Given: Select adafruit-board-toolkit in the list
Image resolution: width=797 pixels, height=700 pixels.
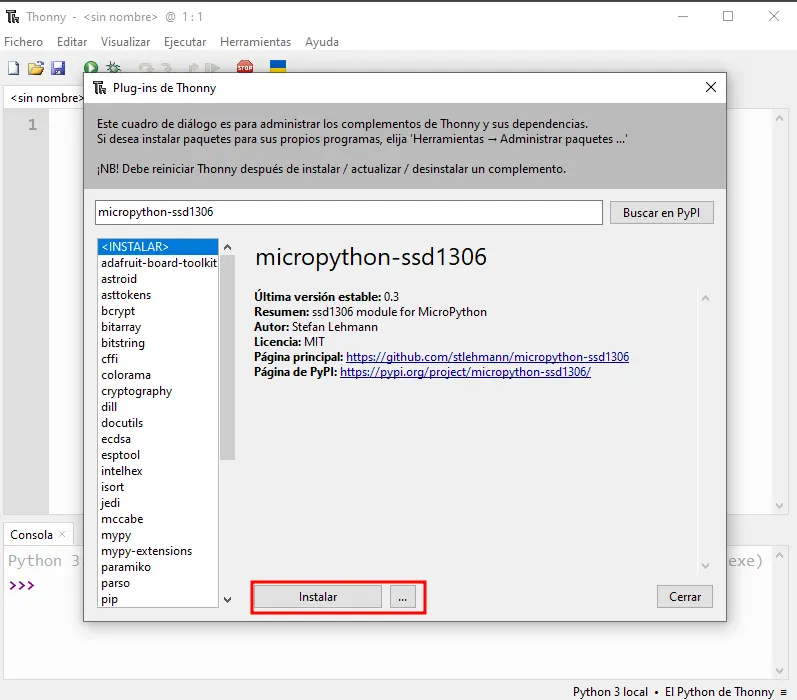Looking at the screenshot, I should pos(159,263).
